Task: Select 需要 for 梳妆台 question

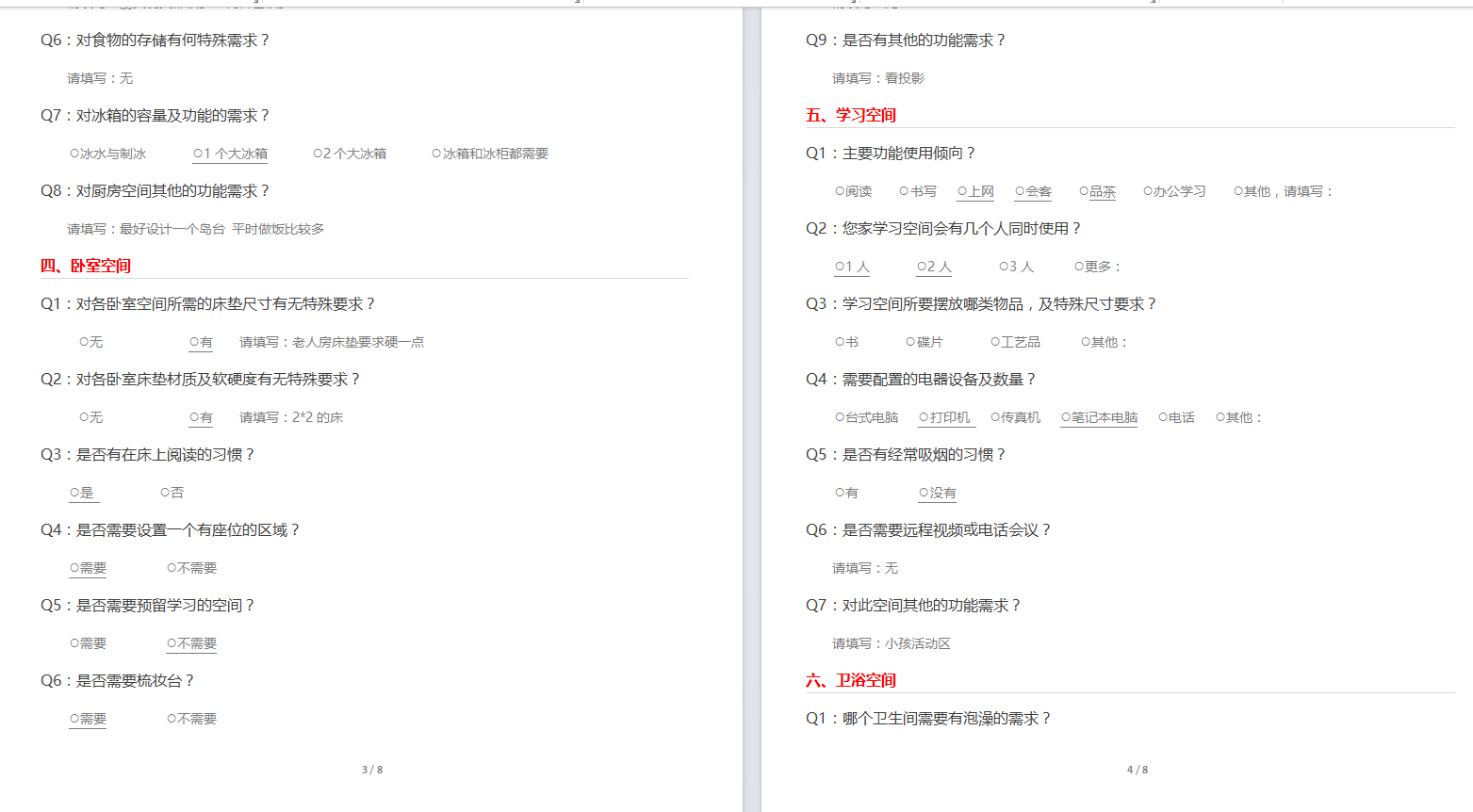Action: click(x=88, y=719)
